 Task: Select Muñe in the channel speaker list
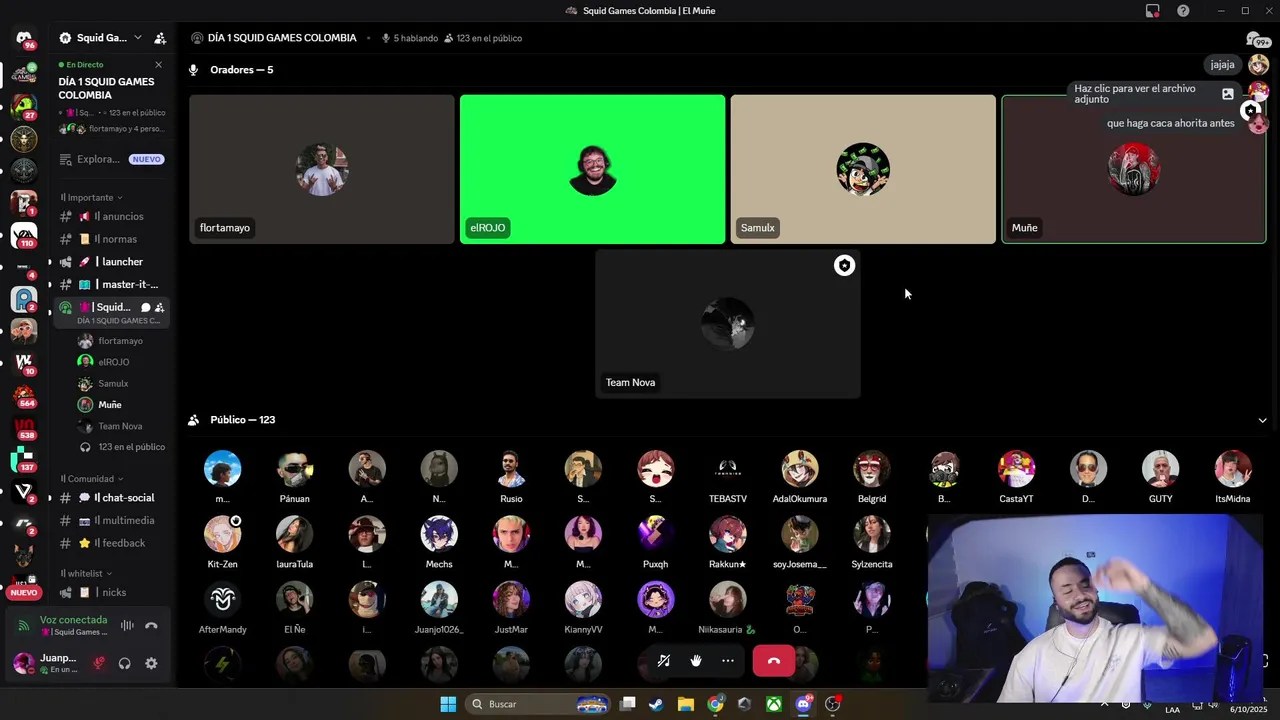(x=112, y=405)
